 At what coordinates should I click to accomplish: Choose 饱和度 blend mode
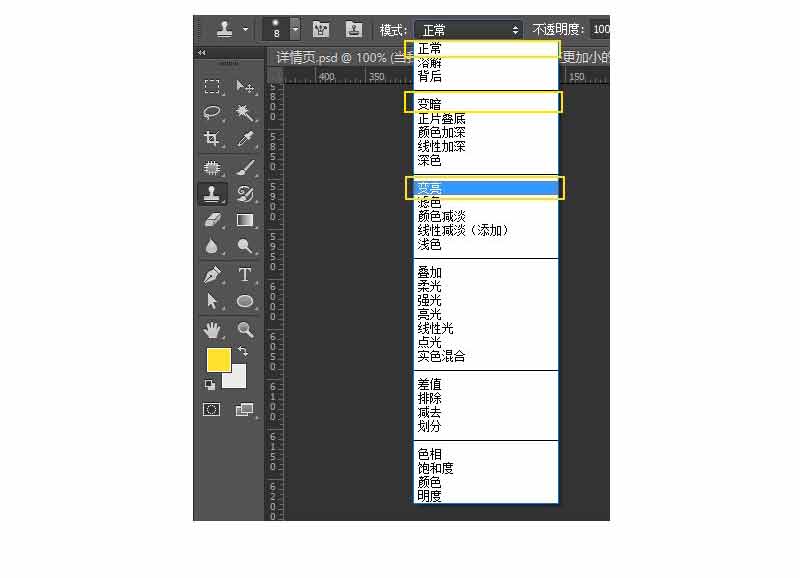pos(486,468)
